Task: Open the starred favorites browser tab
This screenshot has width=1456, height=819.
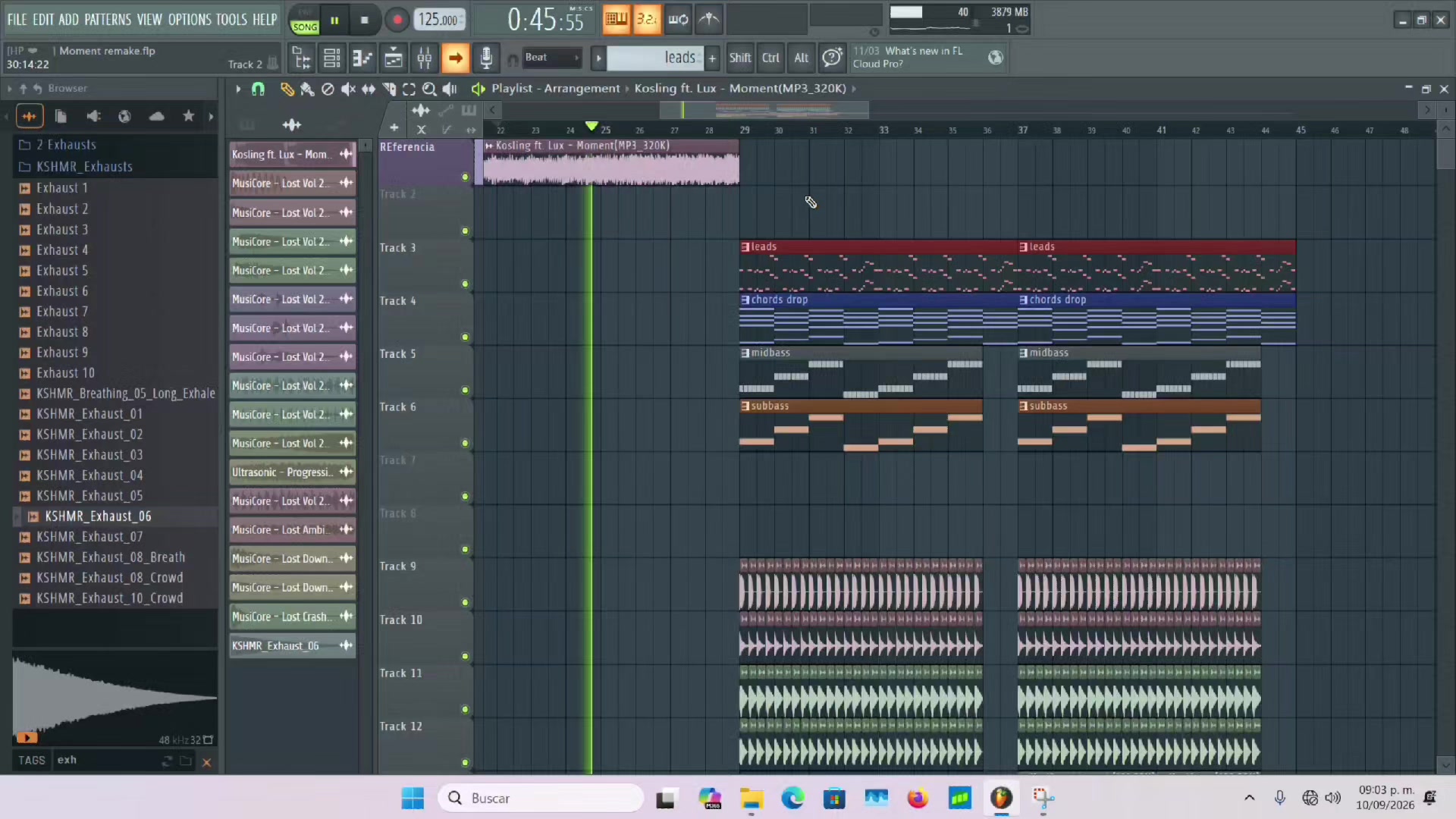Action: 188,116
